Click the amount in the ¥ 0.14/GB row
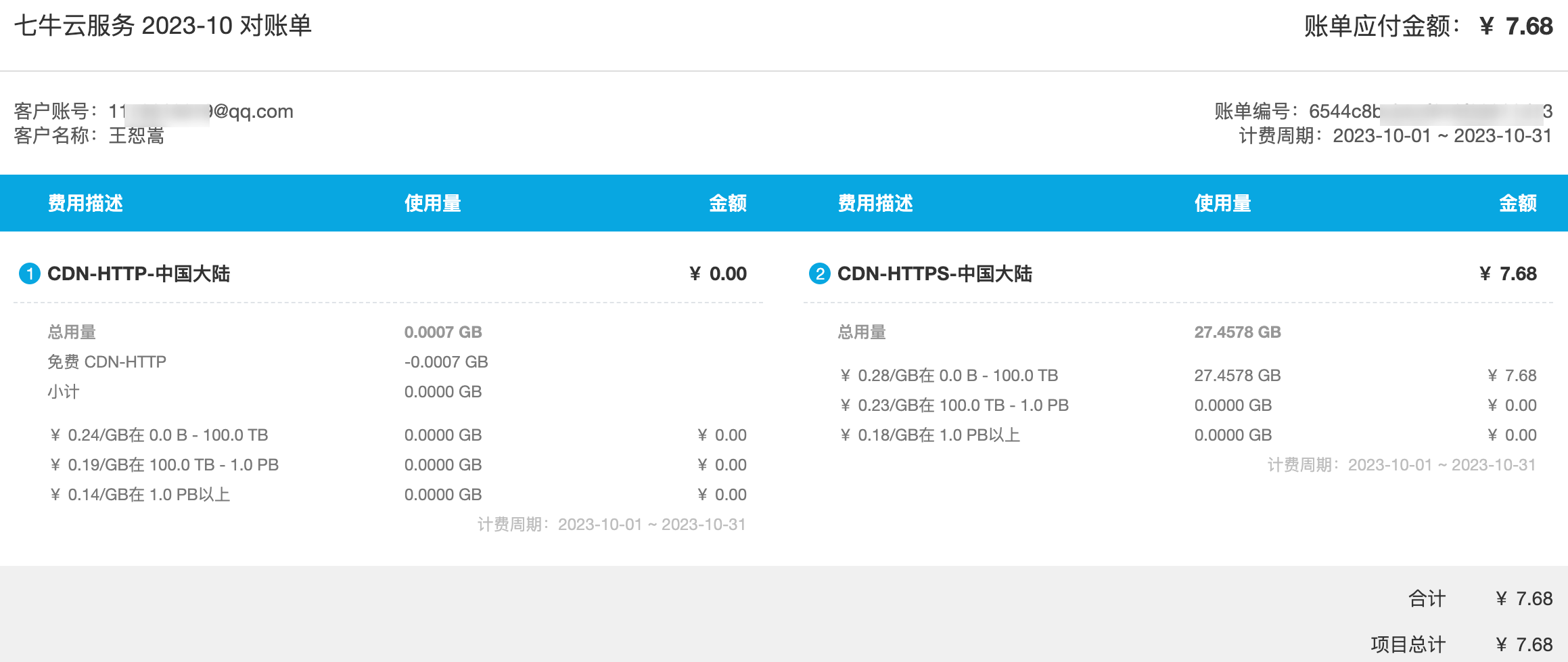Image resolution: width=1568 pixels, height=662 pixels. coord(722,494)
